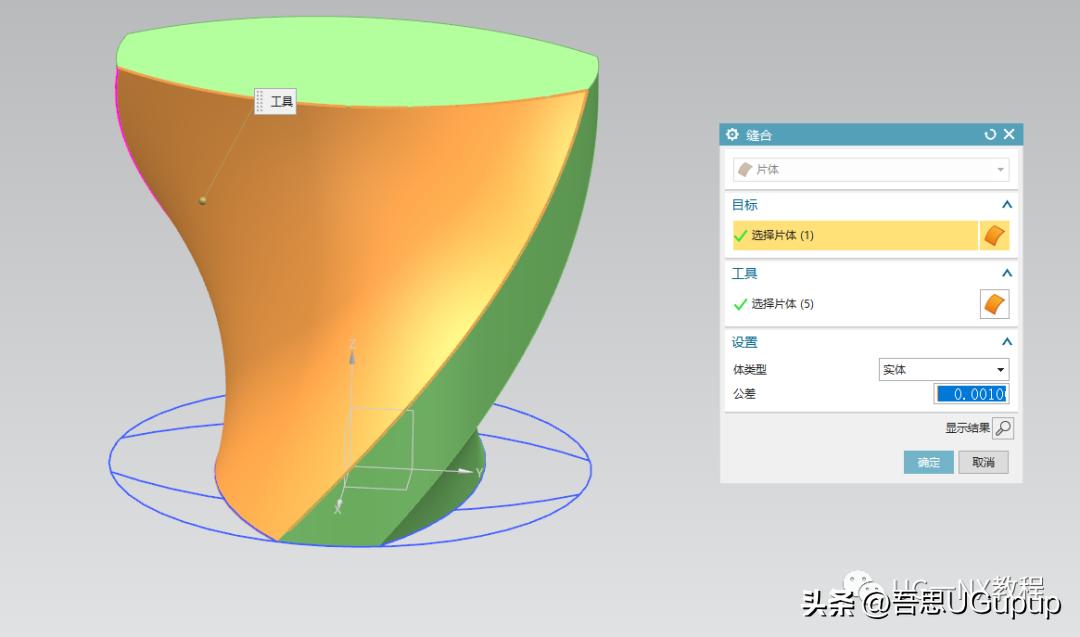Click the 显示结果 label
Screen dimensions: 1080x637
pos(967,428)
